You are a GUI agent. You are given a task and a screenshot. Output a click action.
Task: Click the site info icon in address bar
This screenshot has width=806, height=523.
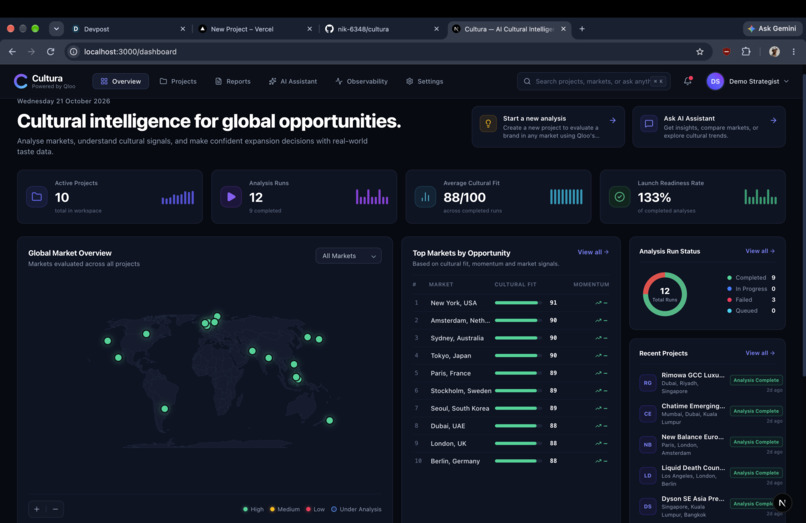click(x=74, y=51)
